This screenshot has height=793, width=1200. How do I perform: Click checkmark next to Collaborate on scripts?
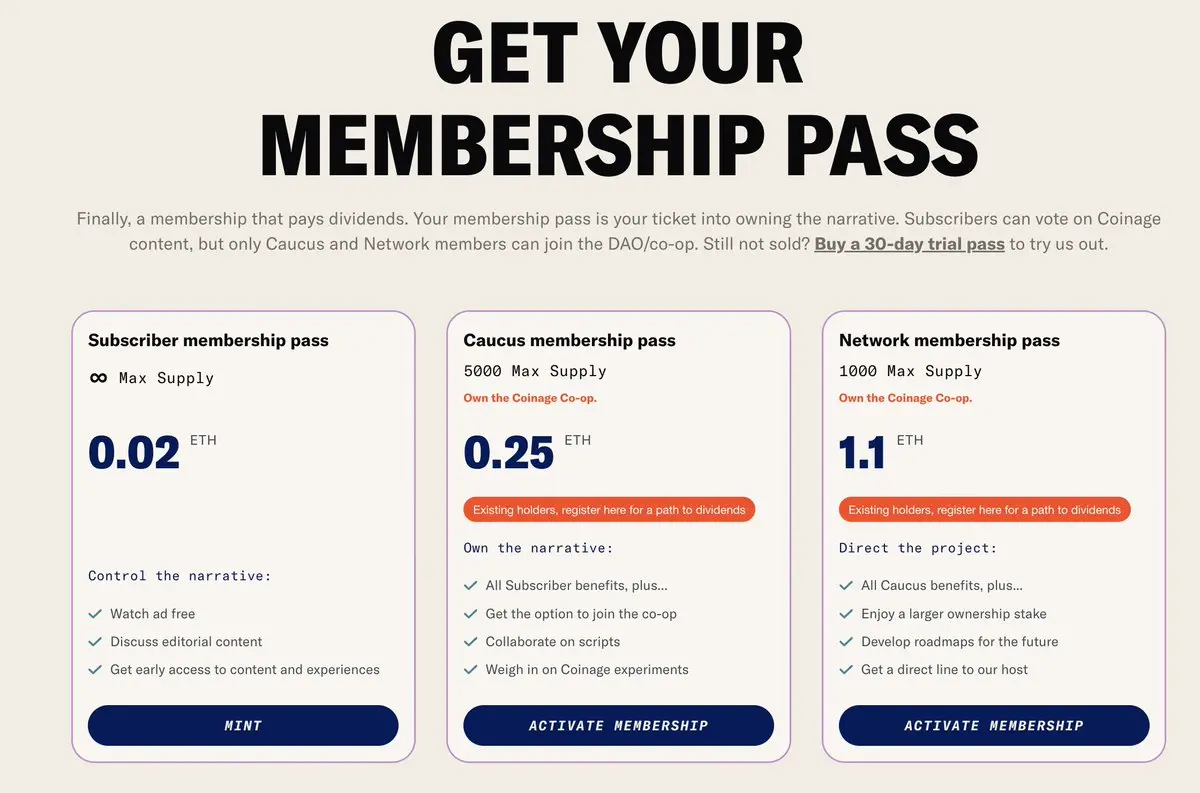[470, 642]
